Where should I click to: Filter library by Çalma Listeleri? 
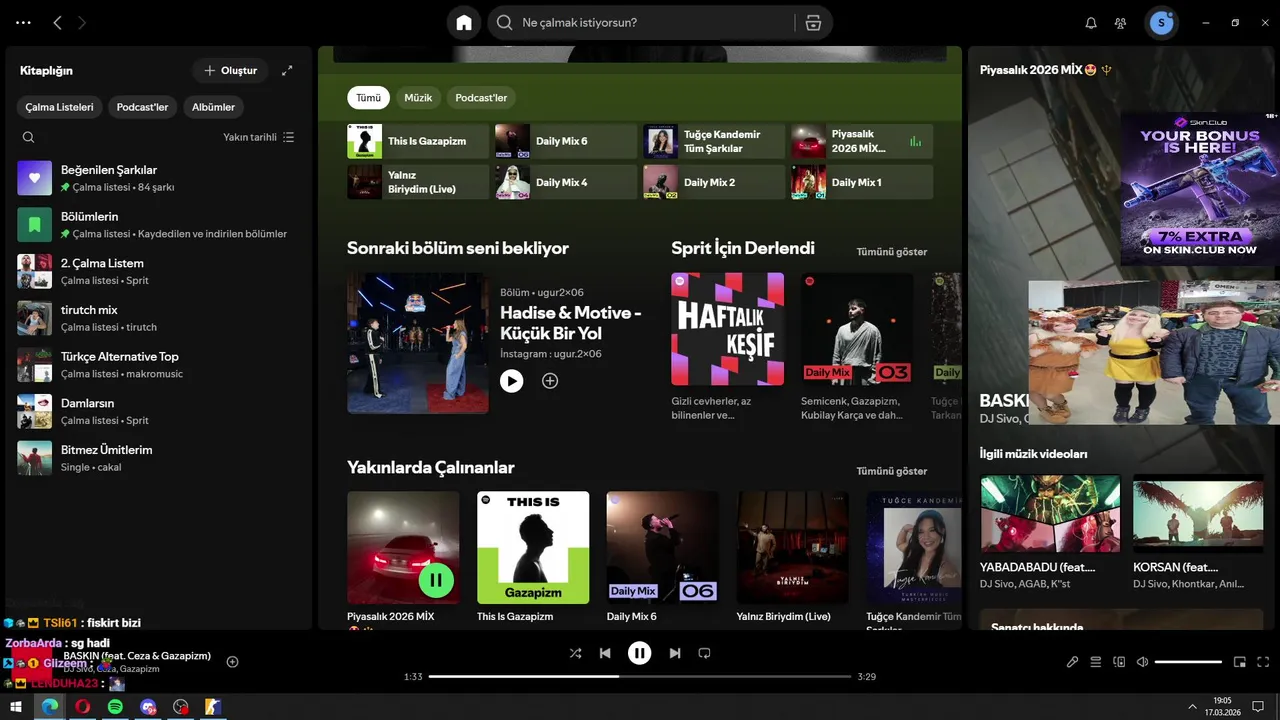pyautogui.click(x=59, y=107)
